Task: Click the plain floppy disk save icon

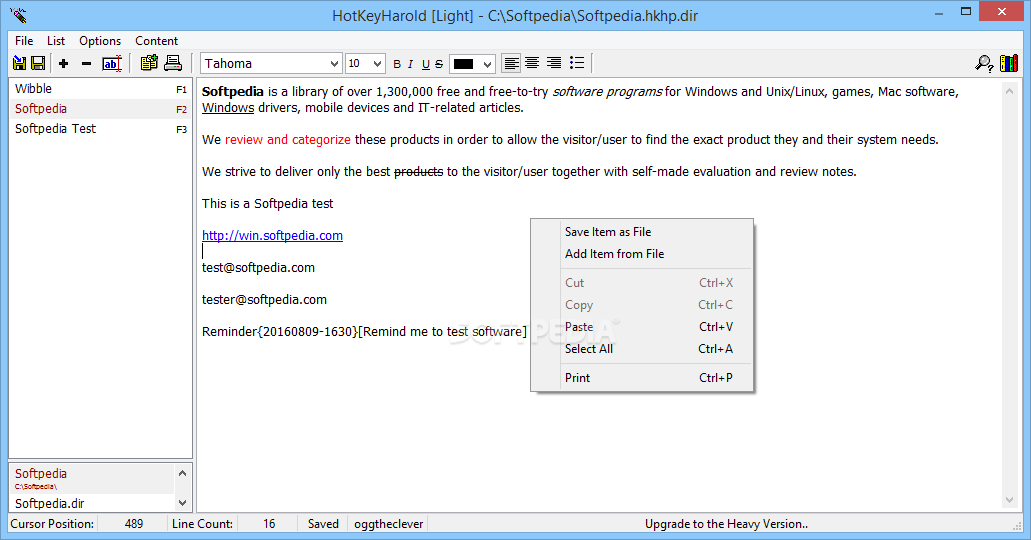Action: pyautogui.click(x=38, y=63)
